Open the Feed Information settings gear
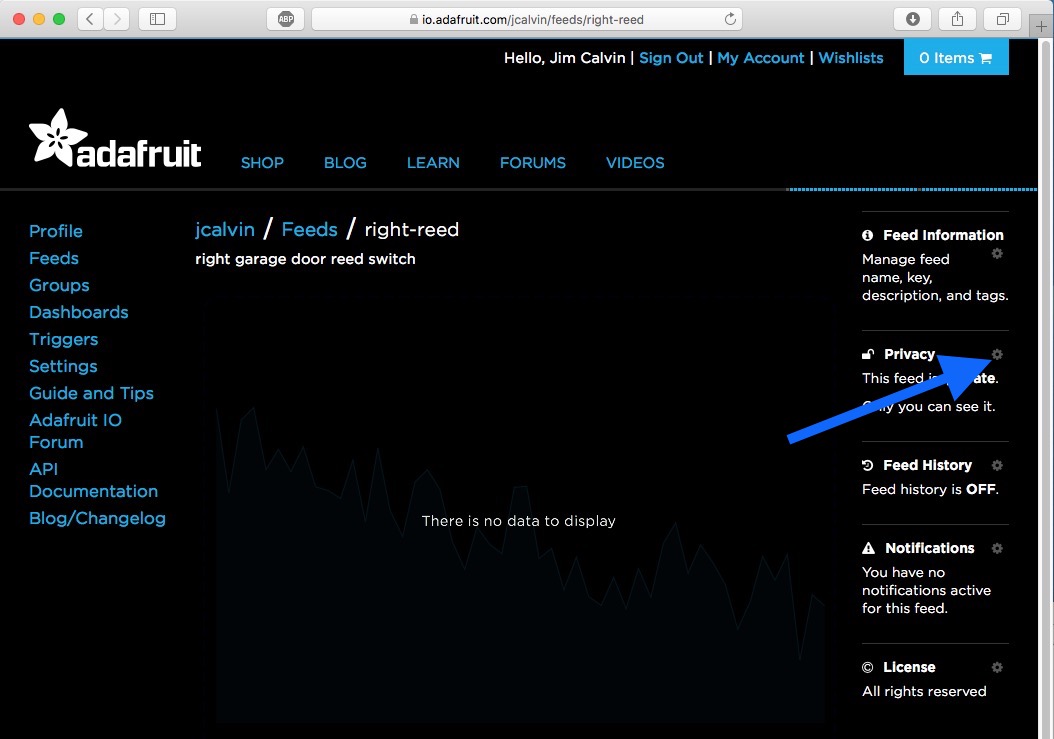The height and width of the screenshot is (739, 1054). coord(997,254)
